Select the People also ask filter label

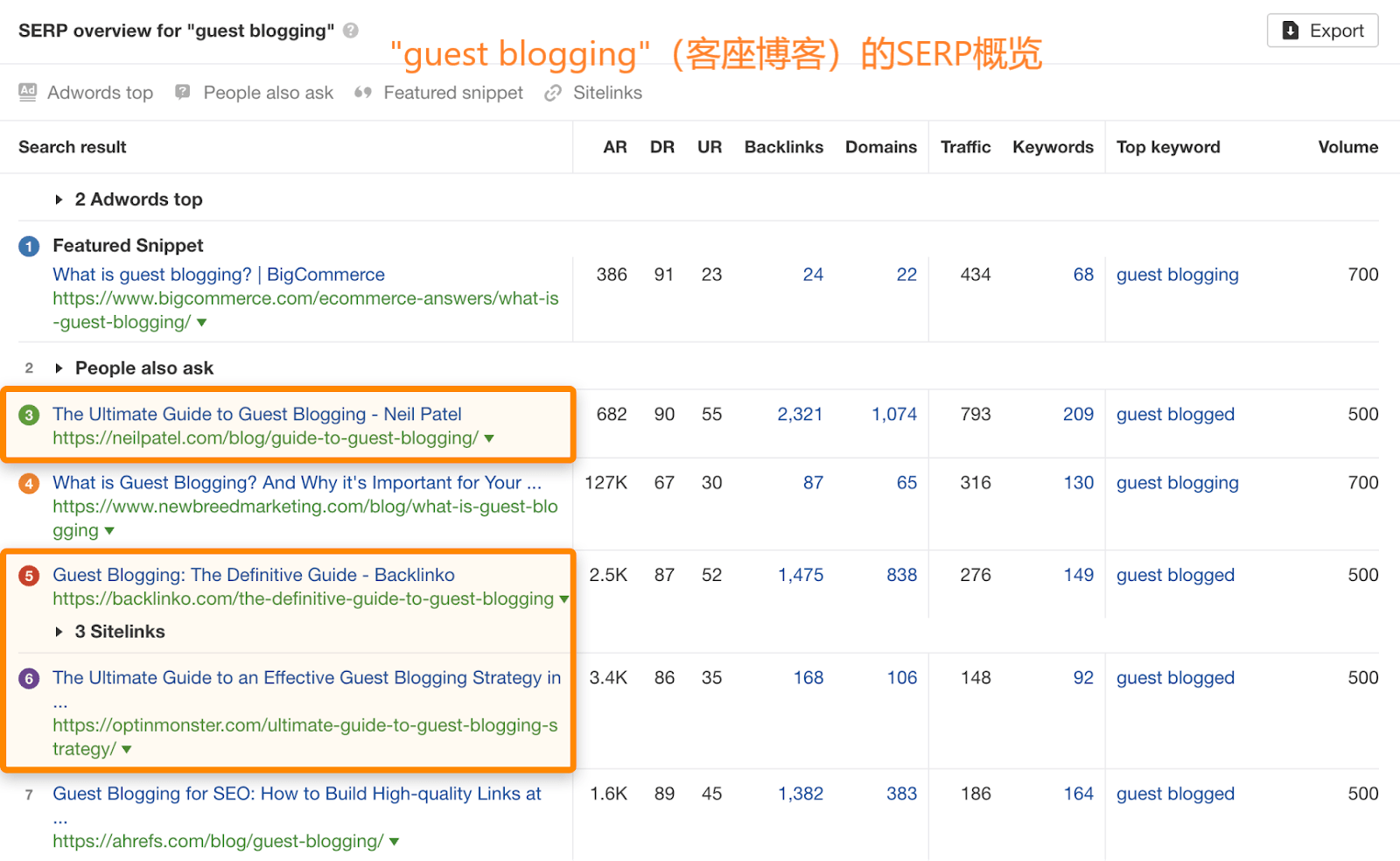269,93
